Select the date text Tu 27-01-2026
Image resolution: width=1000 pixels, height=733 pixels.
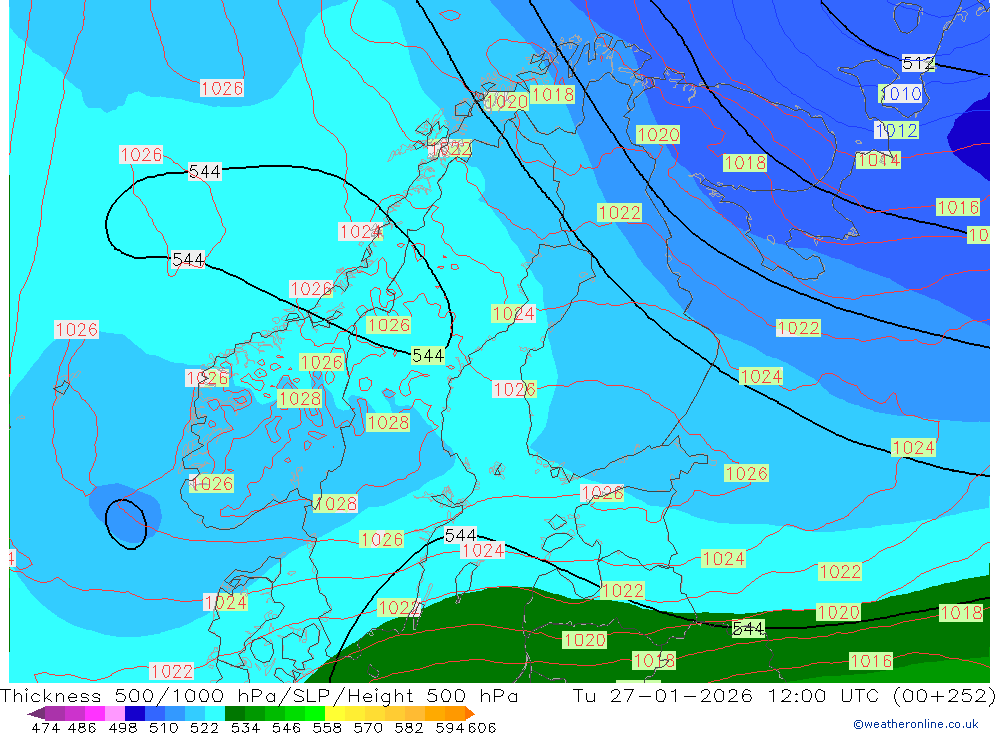[663, 695]
